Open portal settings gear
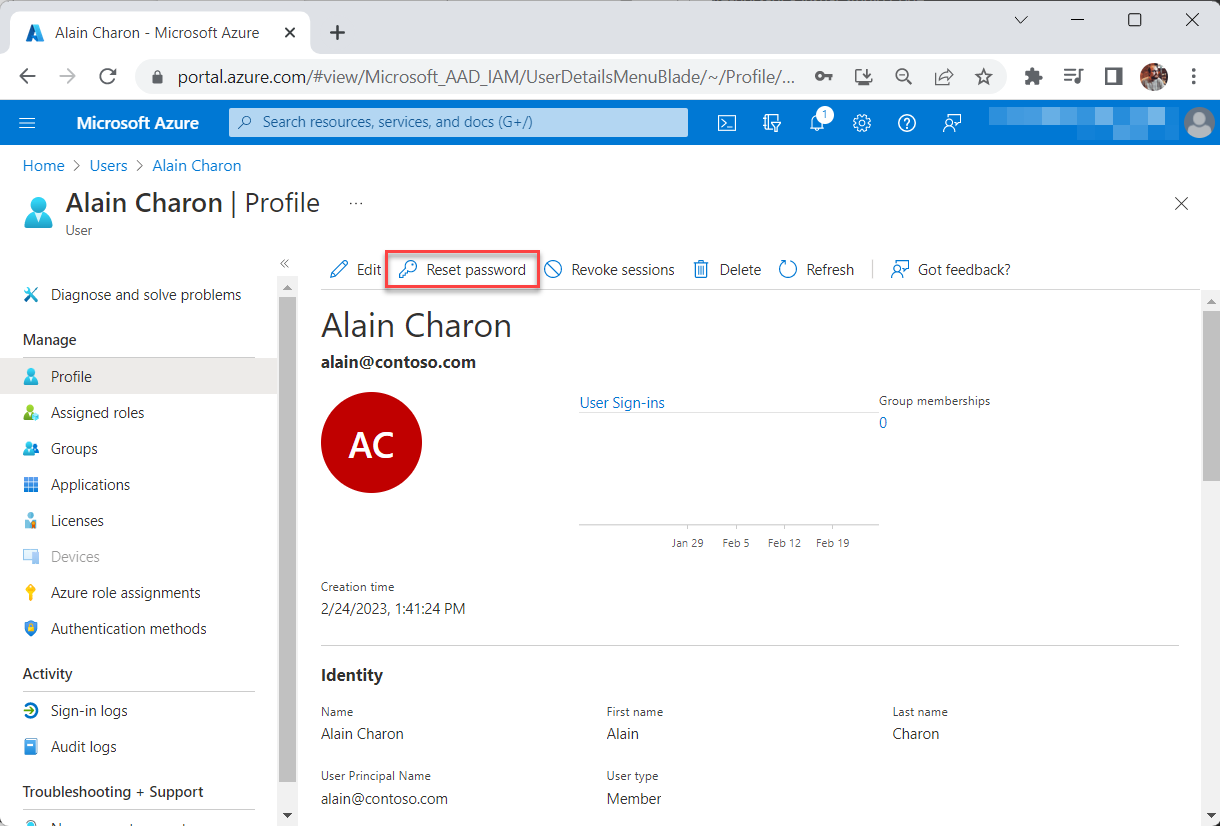The image size is (1220, 826). tap(862, 123)
